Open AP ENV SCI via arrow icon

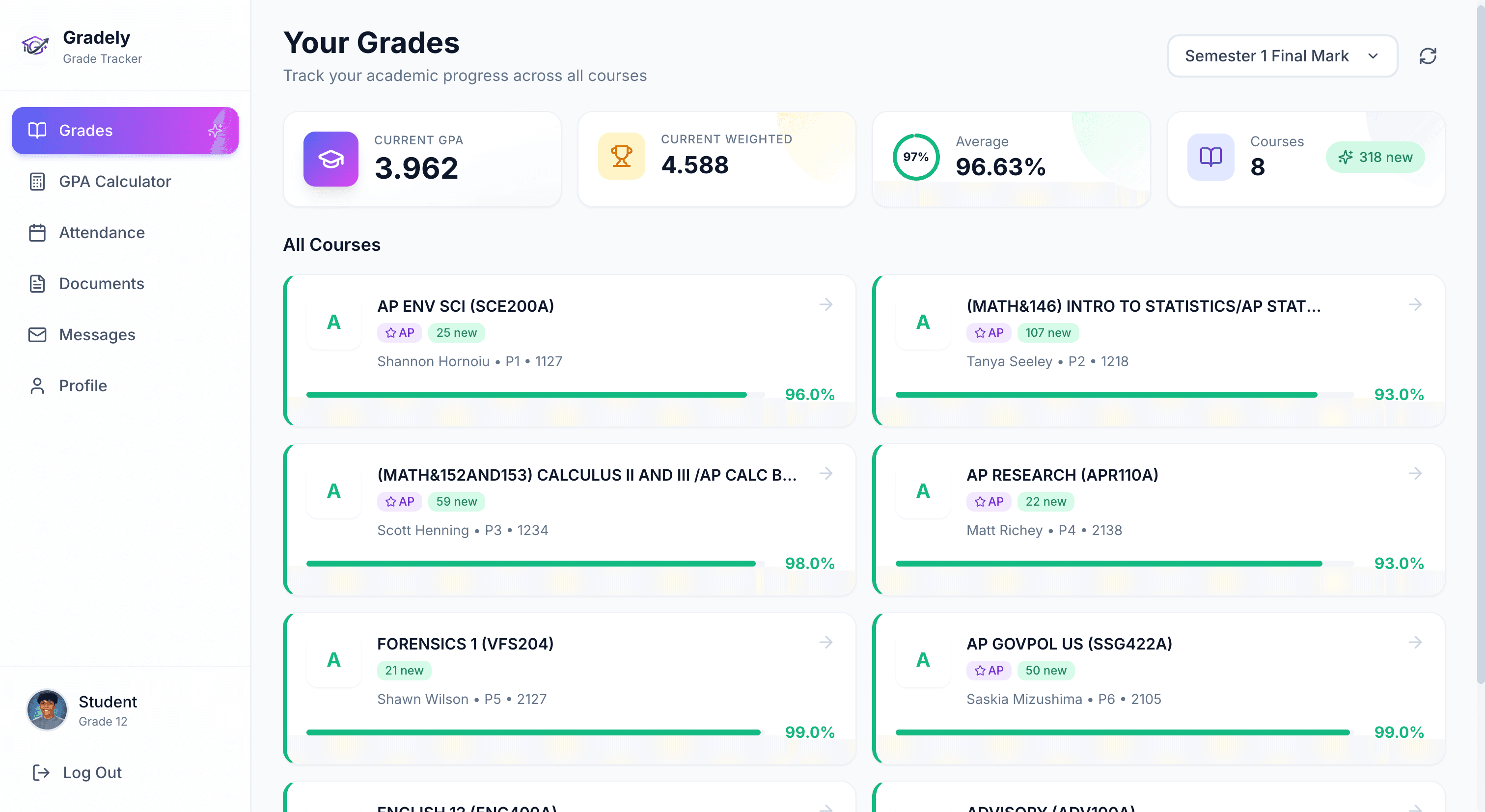point(825,304)
